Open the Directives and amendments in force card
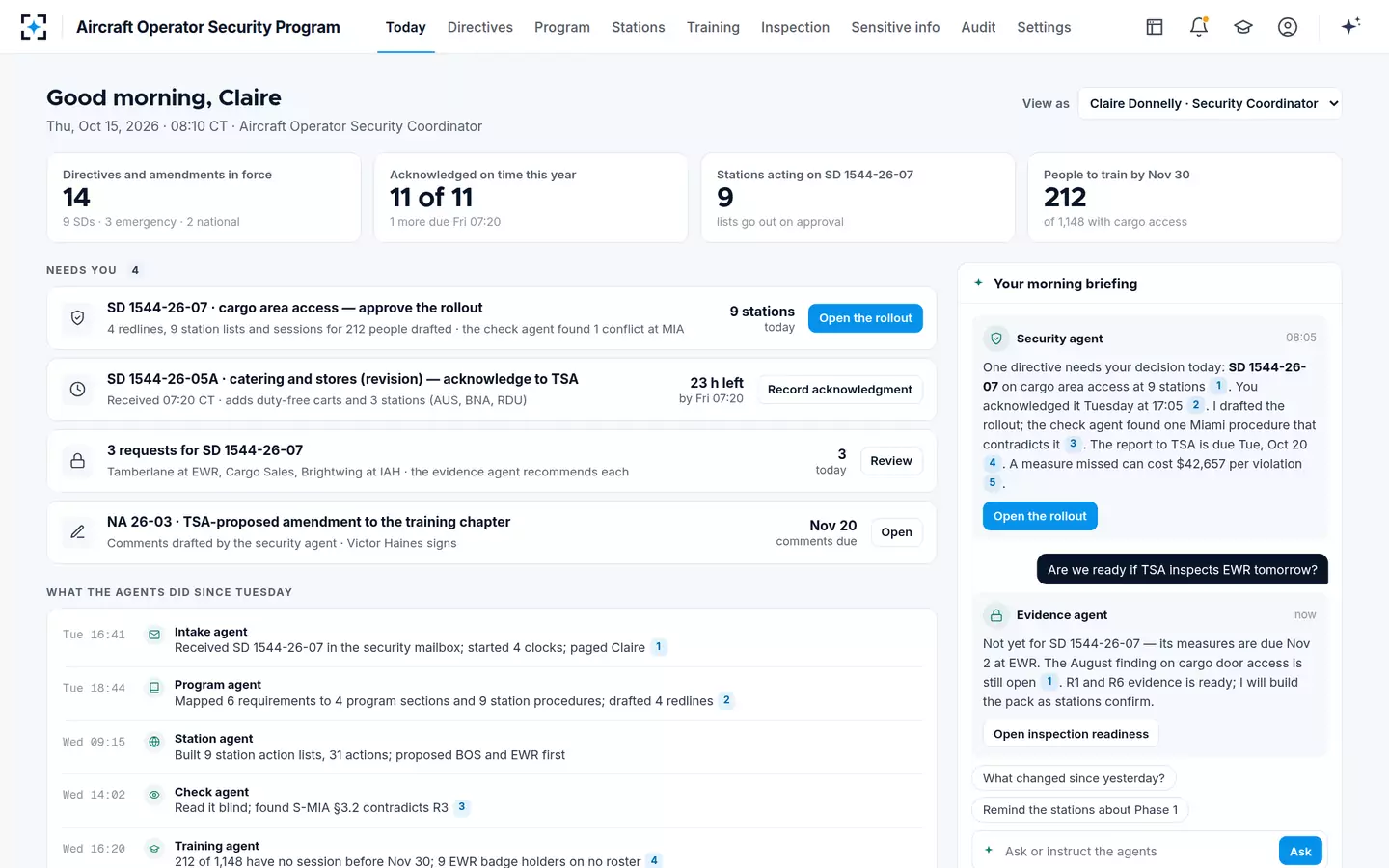Viewport: 1389px width, 868px height. pos(204,198)
